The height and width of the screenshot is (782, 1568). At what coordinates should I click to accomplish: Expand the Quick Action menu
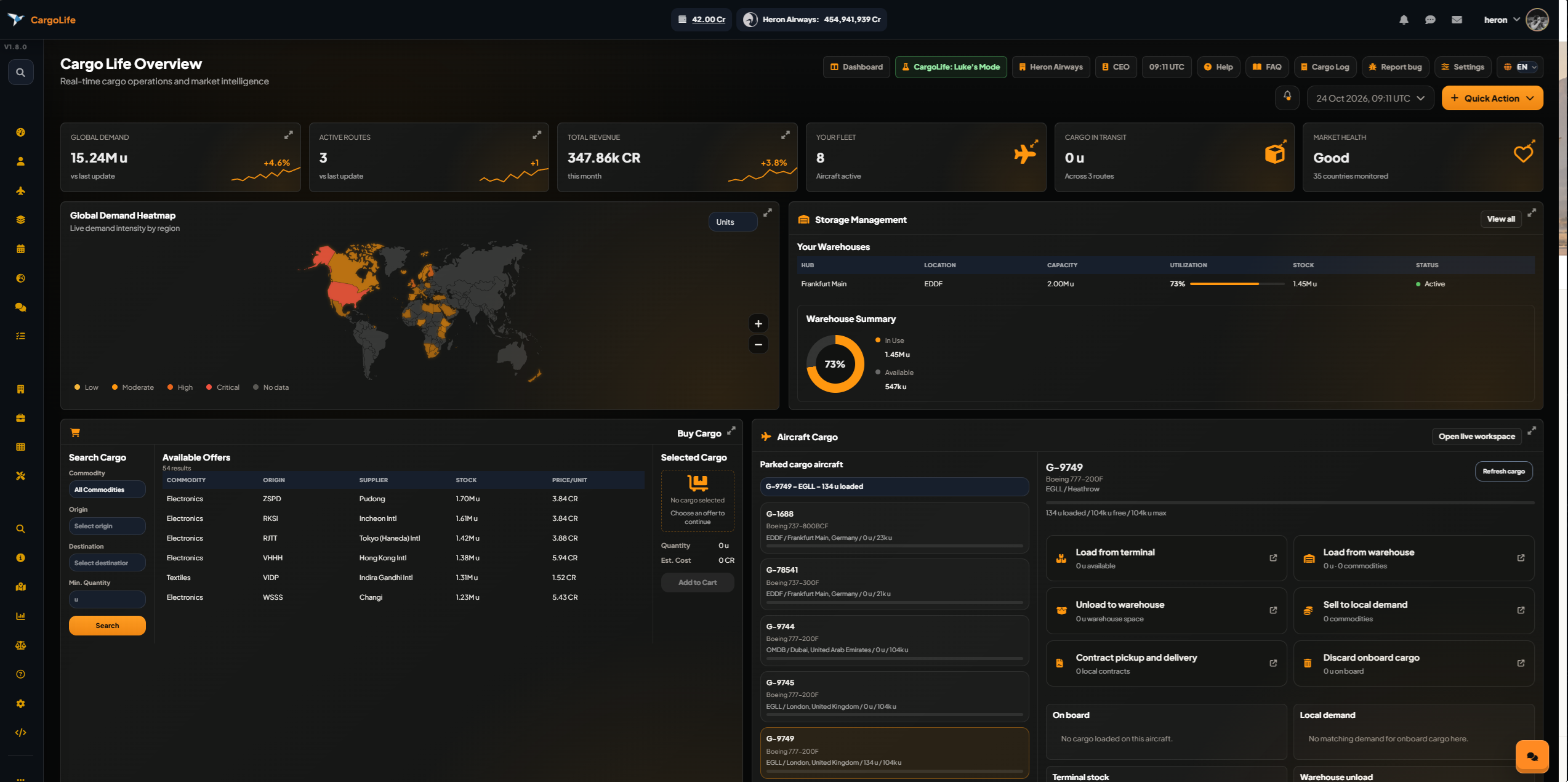pos(1492,99)
